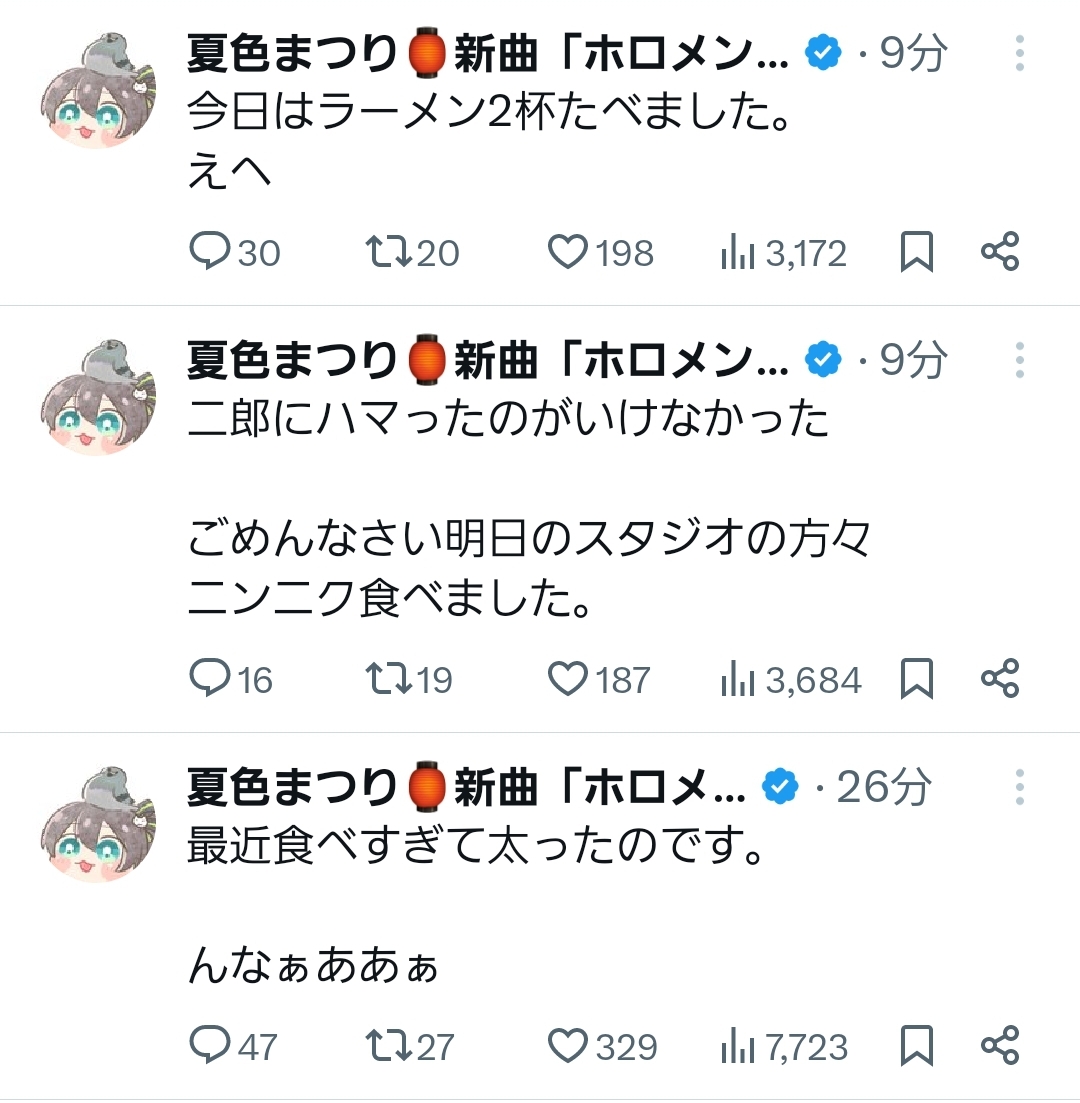Image resolution: width=1080 pixels, height=1103 pixels.
Task: Bookmark the ラーメン2杯 tweet
Action: (917, 252)
